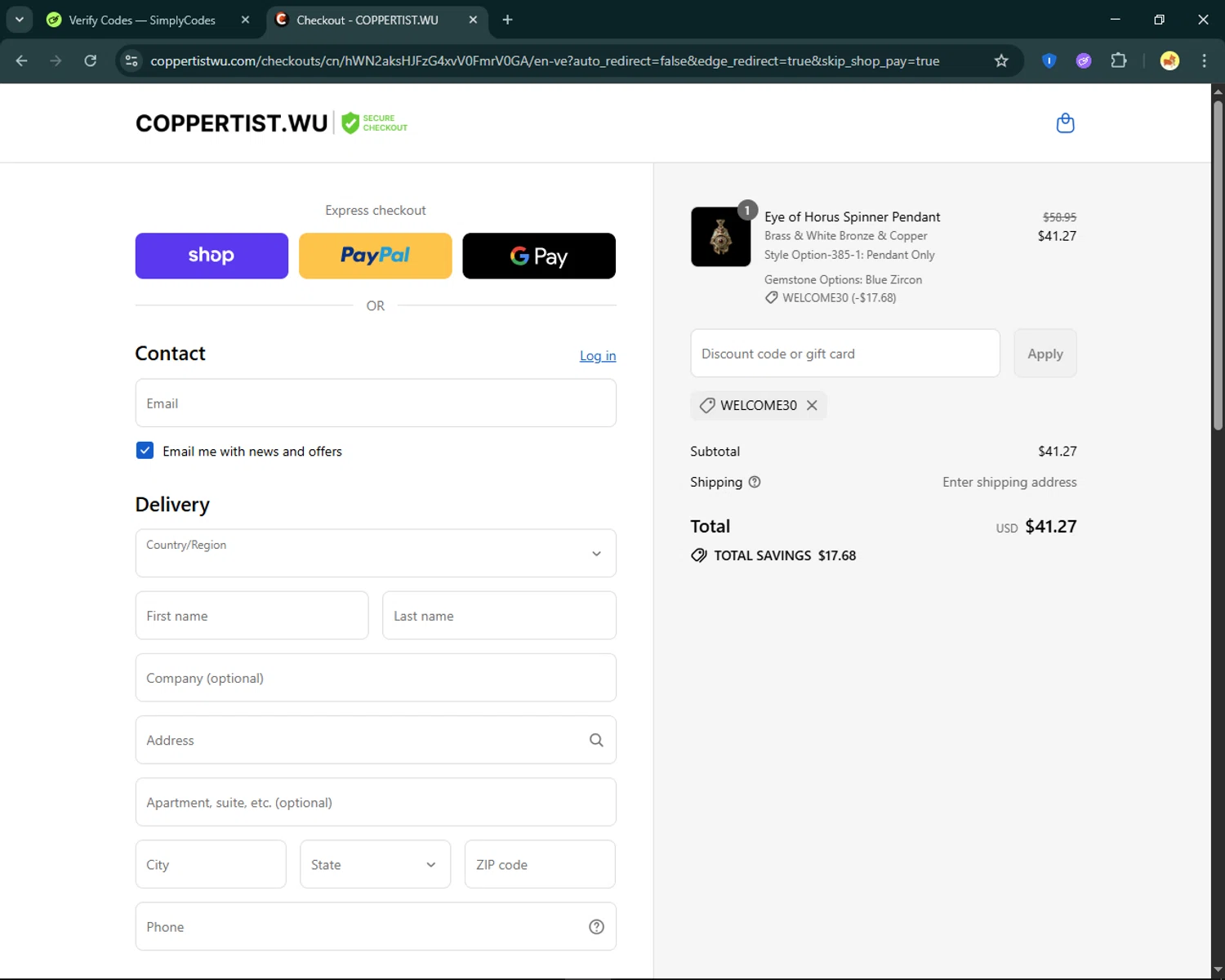Image resolution: width=1225 pixels, height=980 pixels.
Task: Click the Apply discount button
Action: coord(1045,354)
